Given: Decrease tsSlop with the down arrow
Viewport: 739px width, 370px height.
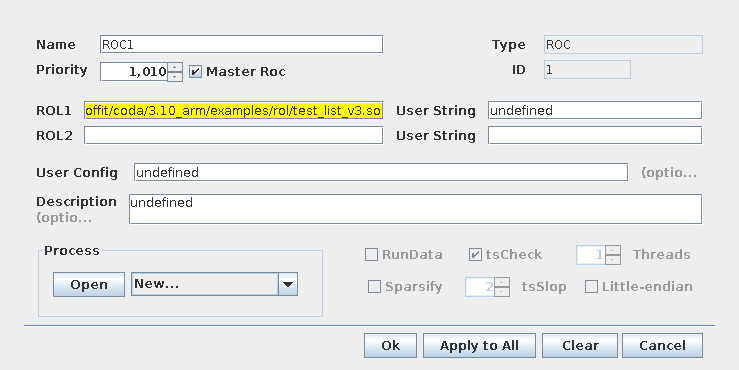Looking at the screenshot, I should click(x=502, y=292).
